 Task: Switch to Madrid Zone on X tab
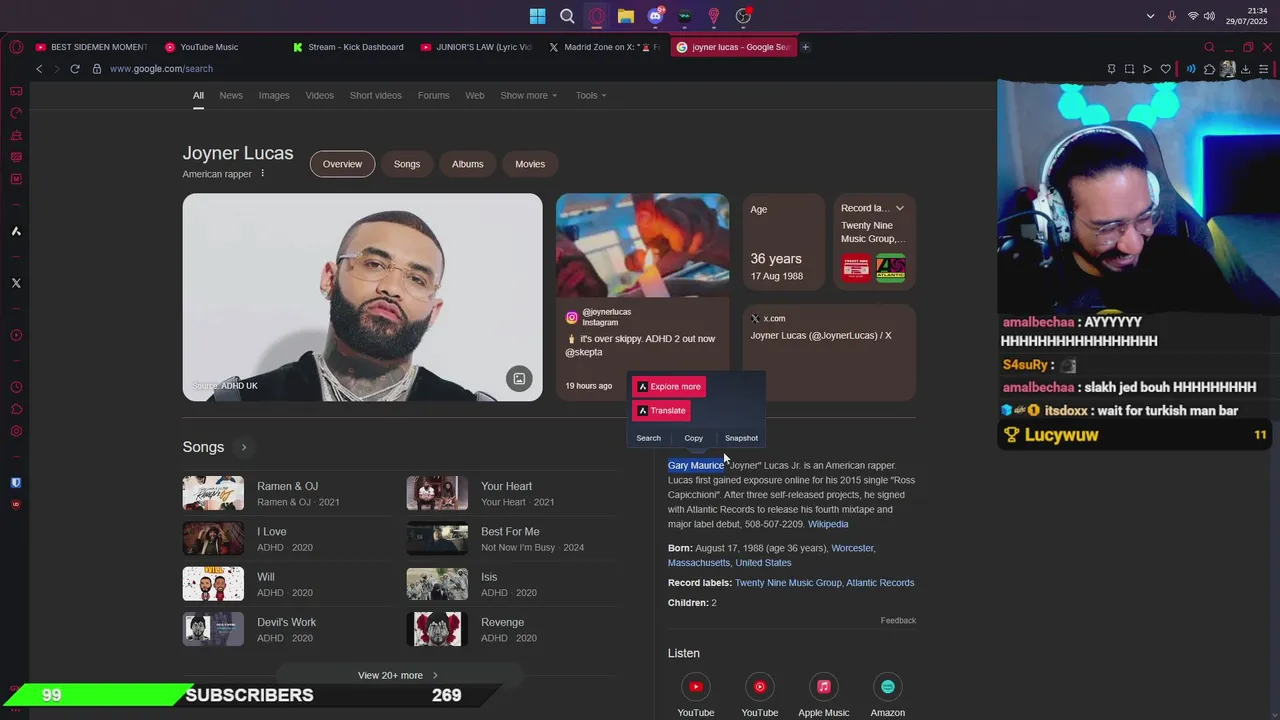[x=605, y=47]
